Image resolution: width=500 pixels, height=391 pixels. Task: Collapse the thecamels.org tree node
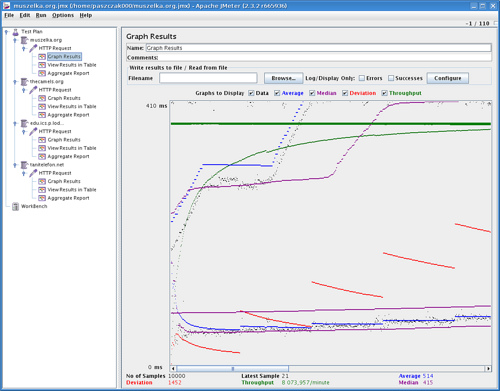[15, 82]
